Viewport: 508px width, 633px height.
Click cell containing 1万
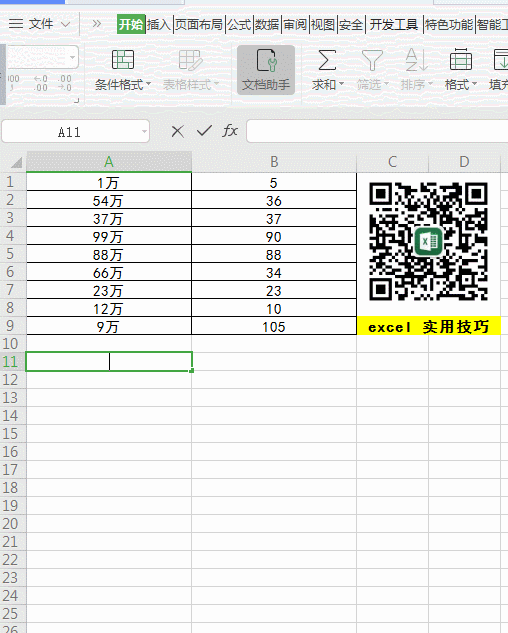click(x=109, y=182)
